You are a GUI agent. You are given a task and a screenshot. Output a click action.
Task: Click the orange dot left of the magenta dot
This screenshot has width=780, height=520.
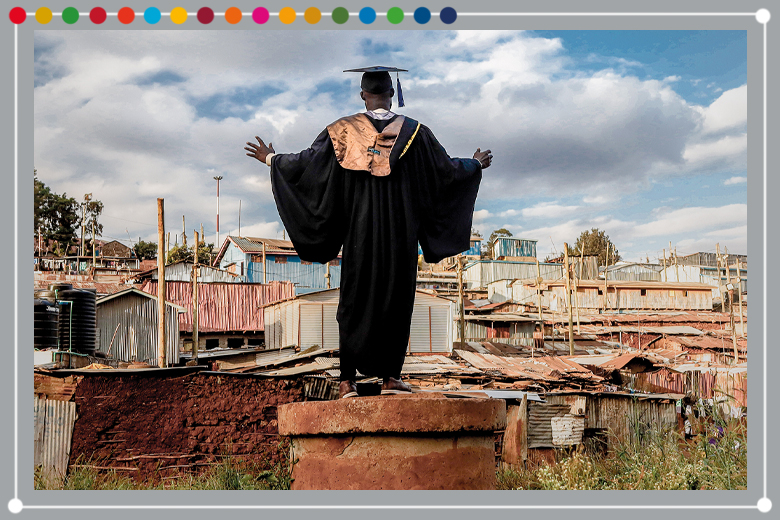(233, 15)
